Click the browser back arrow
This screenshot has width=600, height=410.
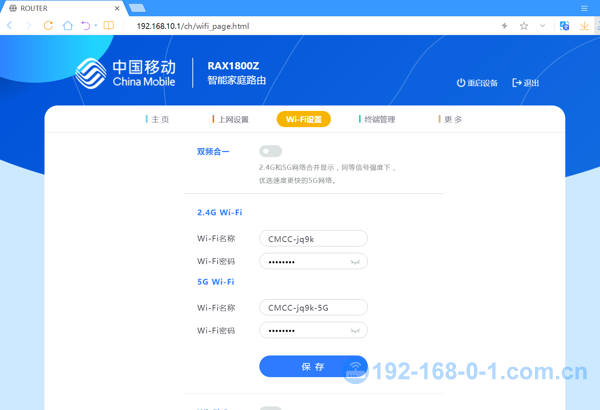click(10, 26)
